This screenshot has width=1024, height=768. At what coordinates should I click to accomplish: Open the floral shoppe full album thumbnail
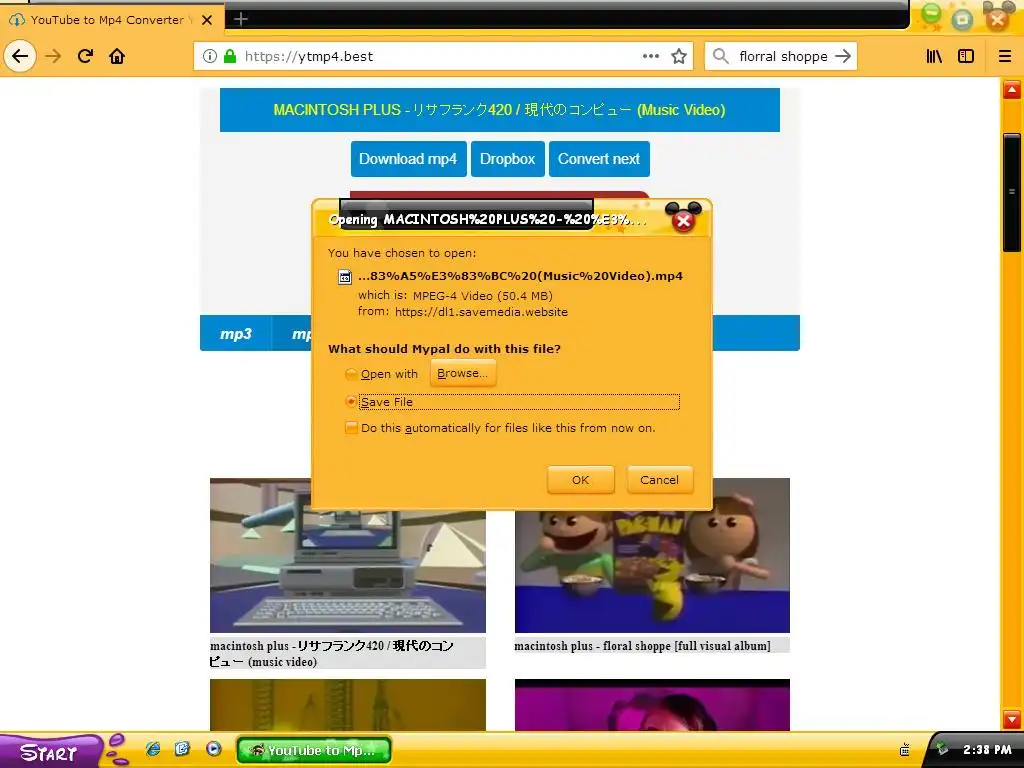tap(652, 555)
